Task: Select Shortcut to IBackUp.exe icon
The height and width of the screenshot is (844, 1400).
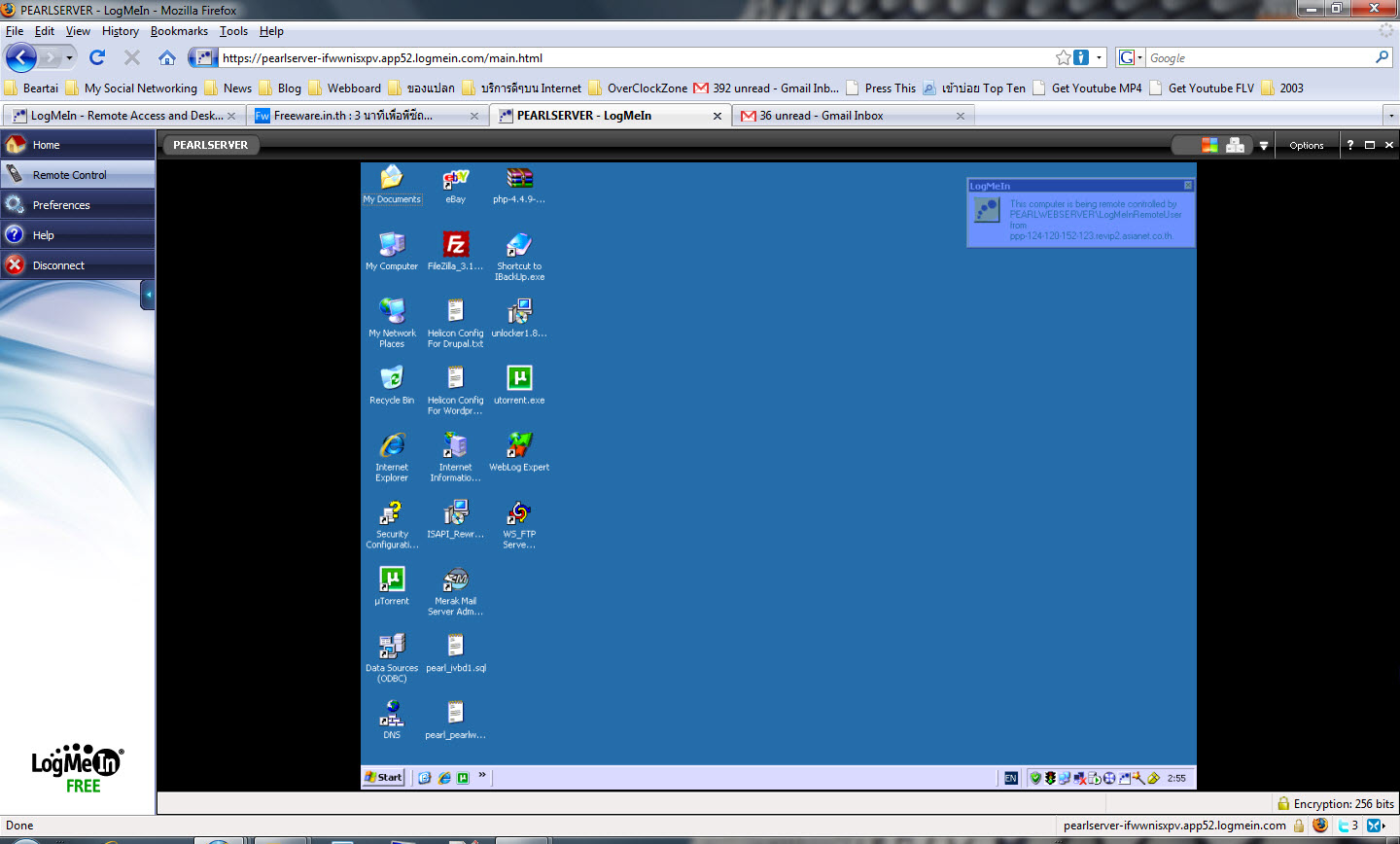Action: click(519, 256)
